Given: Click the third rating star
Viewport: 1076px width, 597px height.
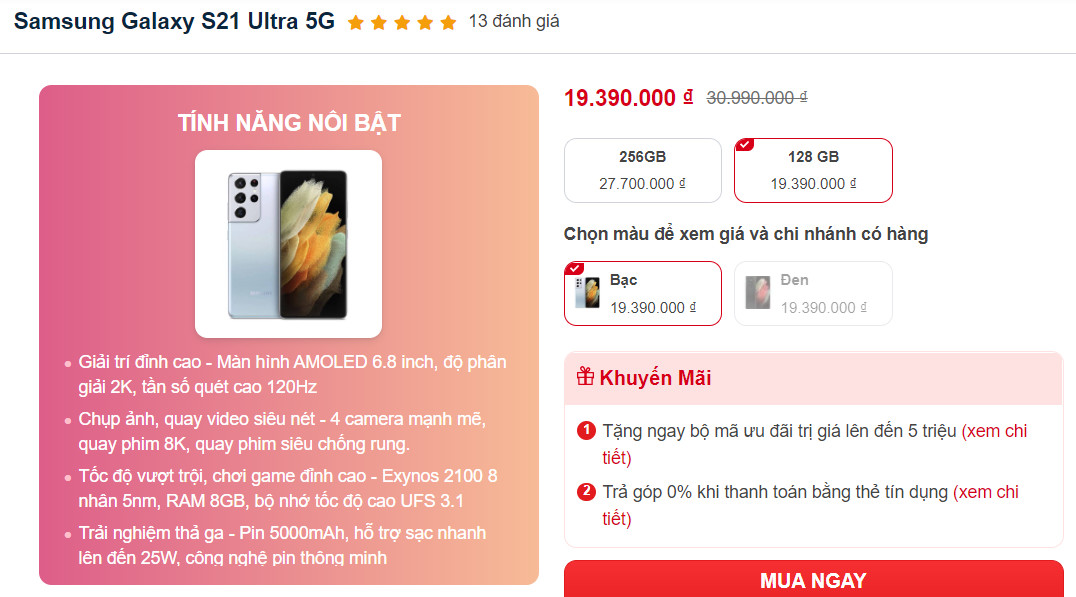Looking at the screenshot, I should [402, 23].
